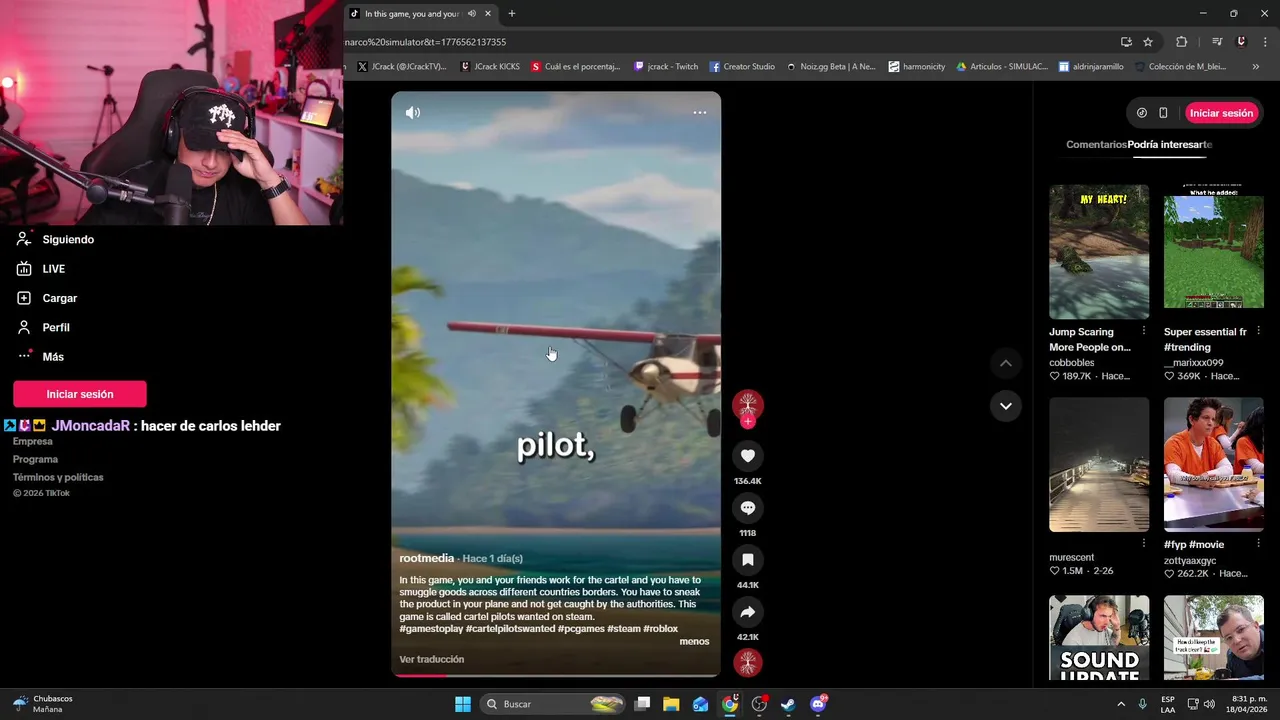Share the video with the arrow icon
Screen dimensions: 1280x720
[x=747, y=612]
